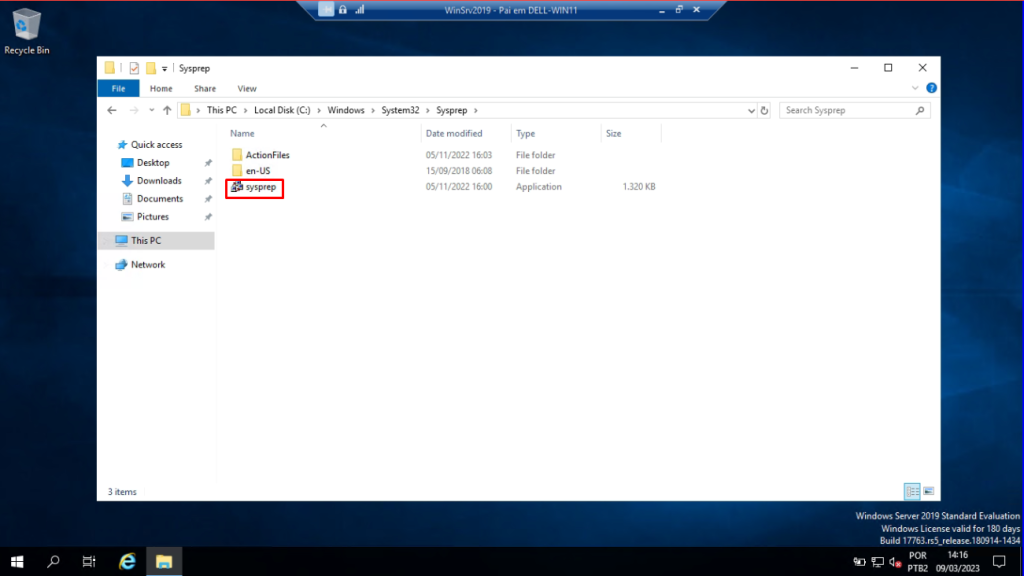
Task: Open the address bar history dropdown
Action: pyautogui.click(x=750, y=110)
